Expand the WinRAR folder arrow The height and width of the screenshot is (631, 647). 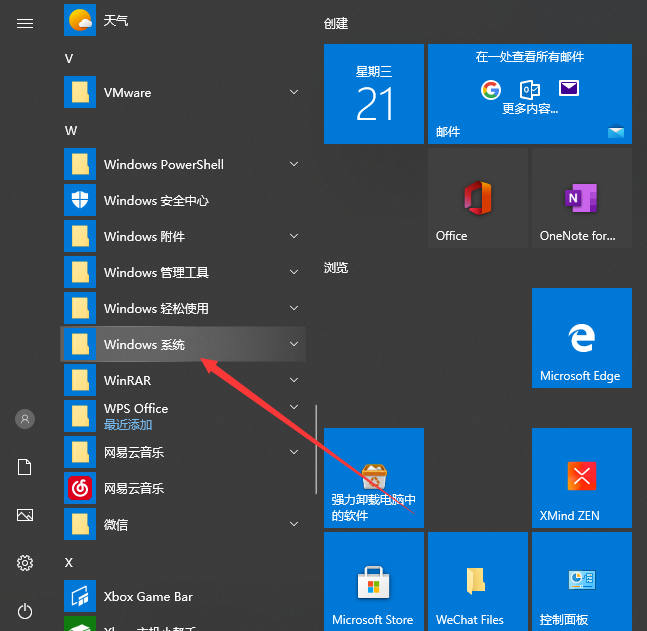(294, 380)
